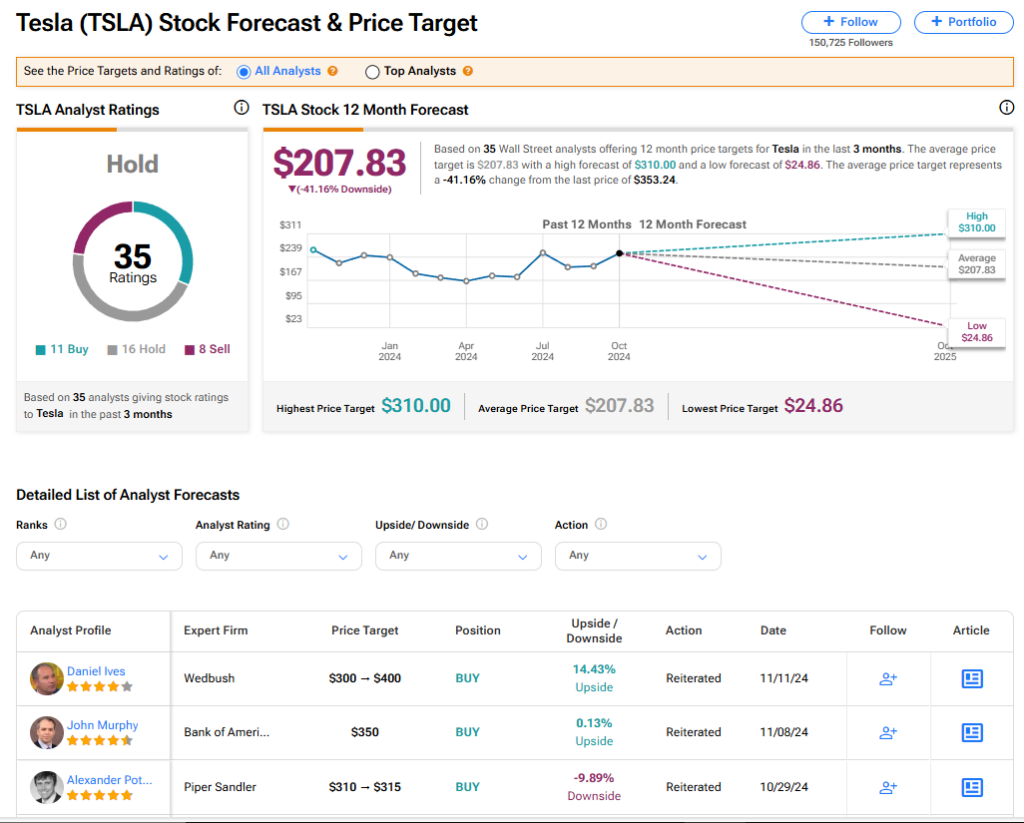Screen dimensions: 1024x823
Task: Switch to Top Analysts ratings
Action: 371,71
